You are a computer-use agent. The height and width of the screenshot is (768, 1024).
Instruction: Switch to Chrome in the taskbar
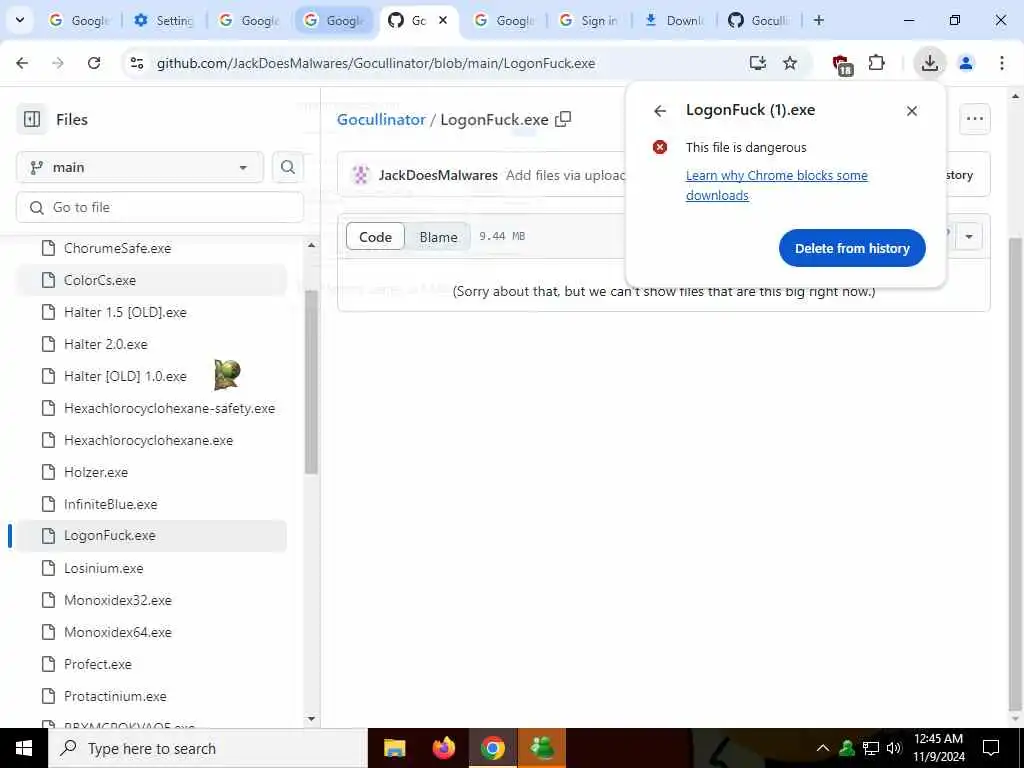pyautogui.click(x=493, y=748)
